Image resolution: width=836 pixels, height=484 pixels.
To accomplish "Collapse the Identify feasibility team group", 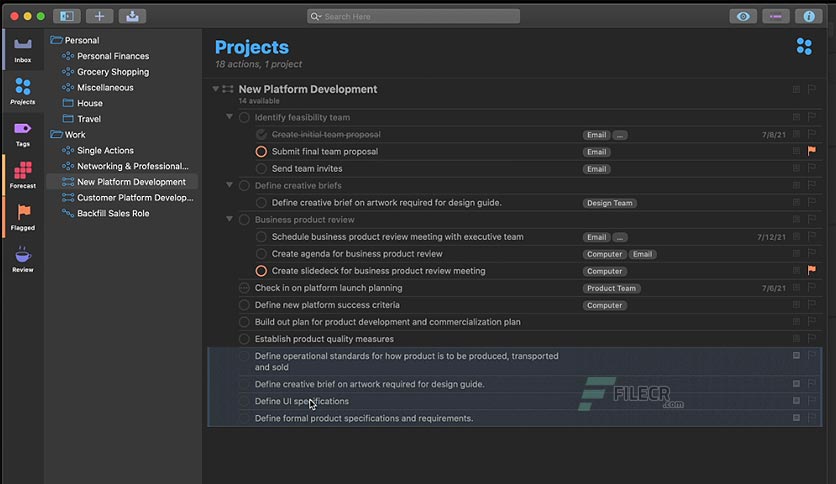I will pos(229,117).
